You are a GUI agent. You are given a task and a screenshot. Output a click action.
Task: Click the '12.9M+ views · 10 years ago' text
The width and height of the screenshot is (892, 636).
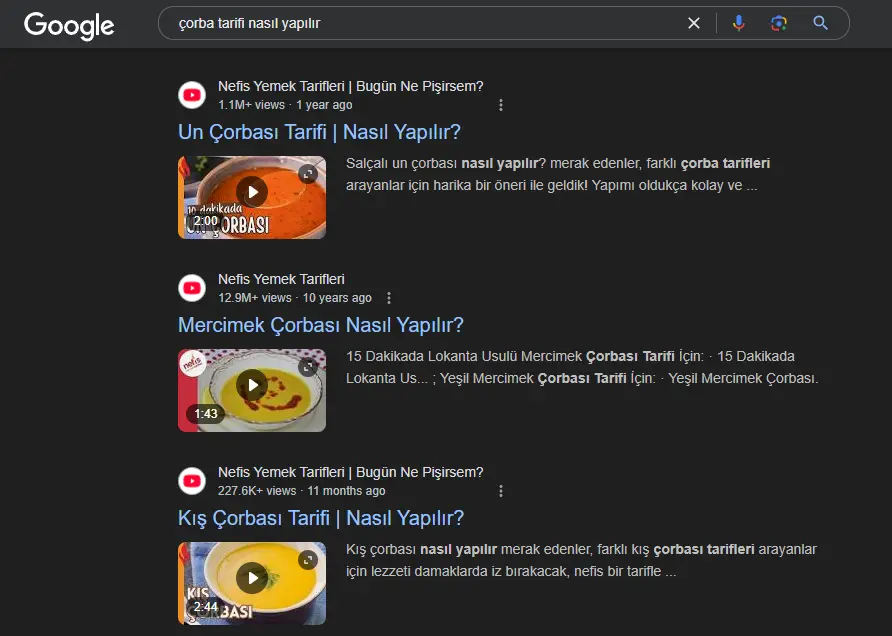[x=295, y=298]
